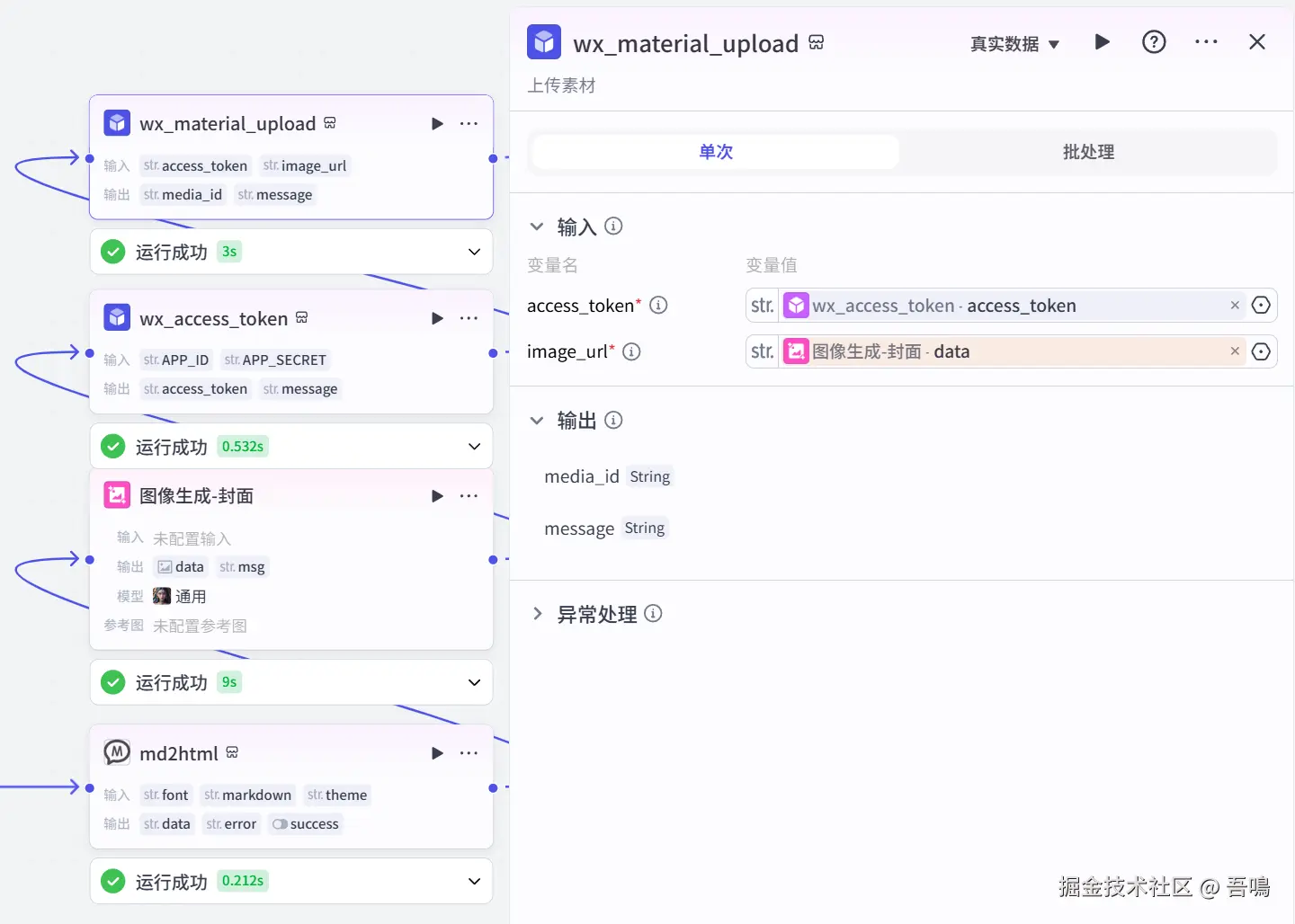
Task: Run node from the side panel header
Action: [x=1102, y=41]
